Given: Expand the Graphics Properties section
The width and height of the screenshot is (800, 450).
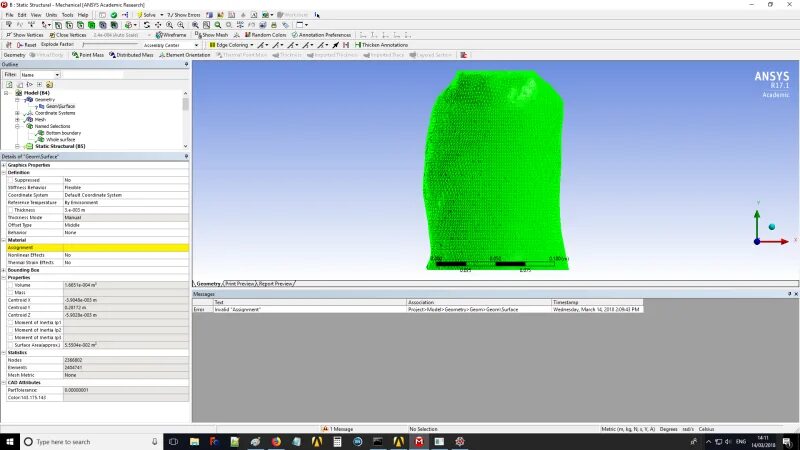Looking at the screenshot, I should point(4,165).
